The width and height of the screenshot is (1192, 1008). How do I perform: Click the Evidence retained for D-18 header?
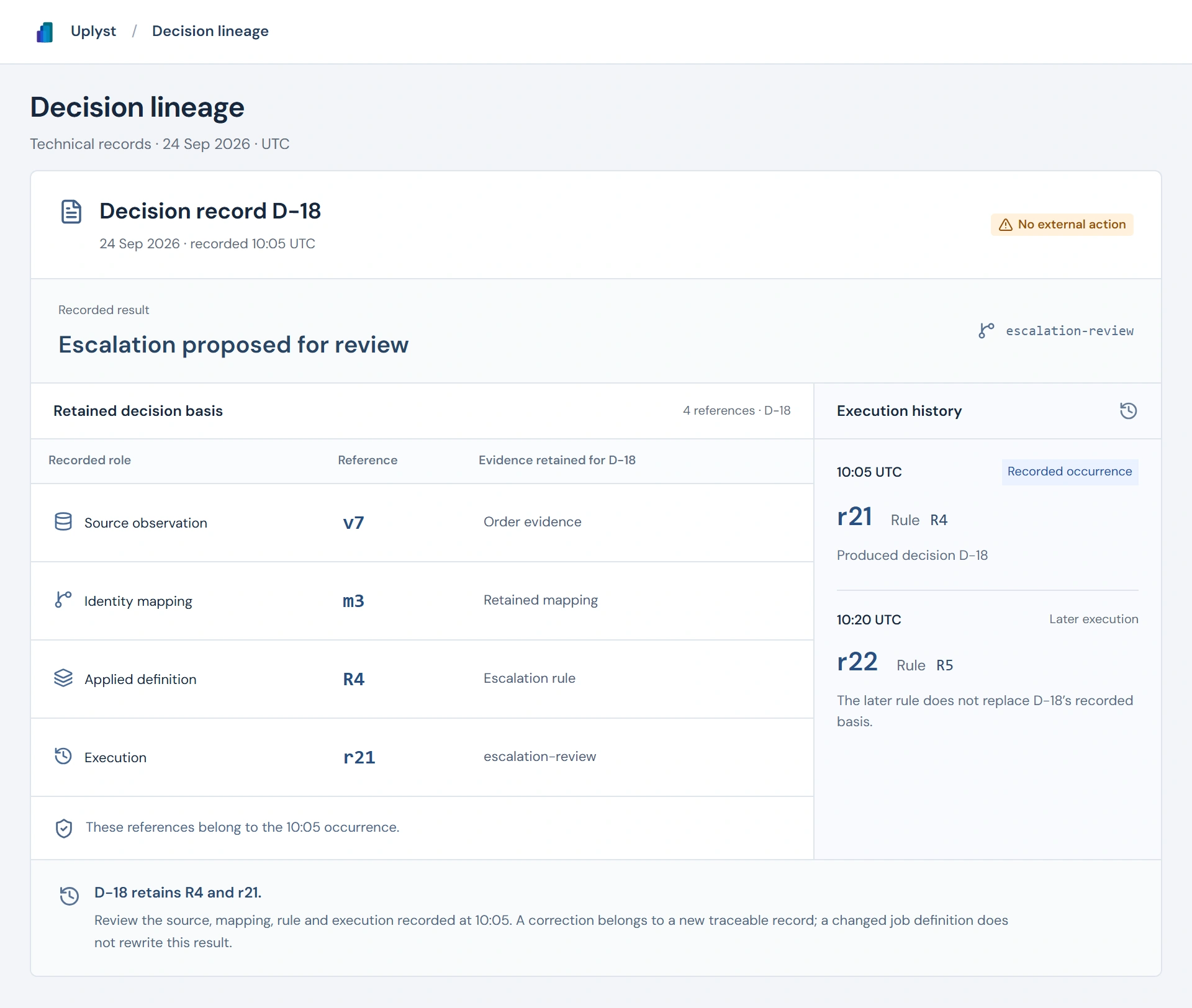pos(557,460)
